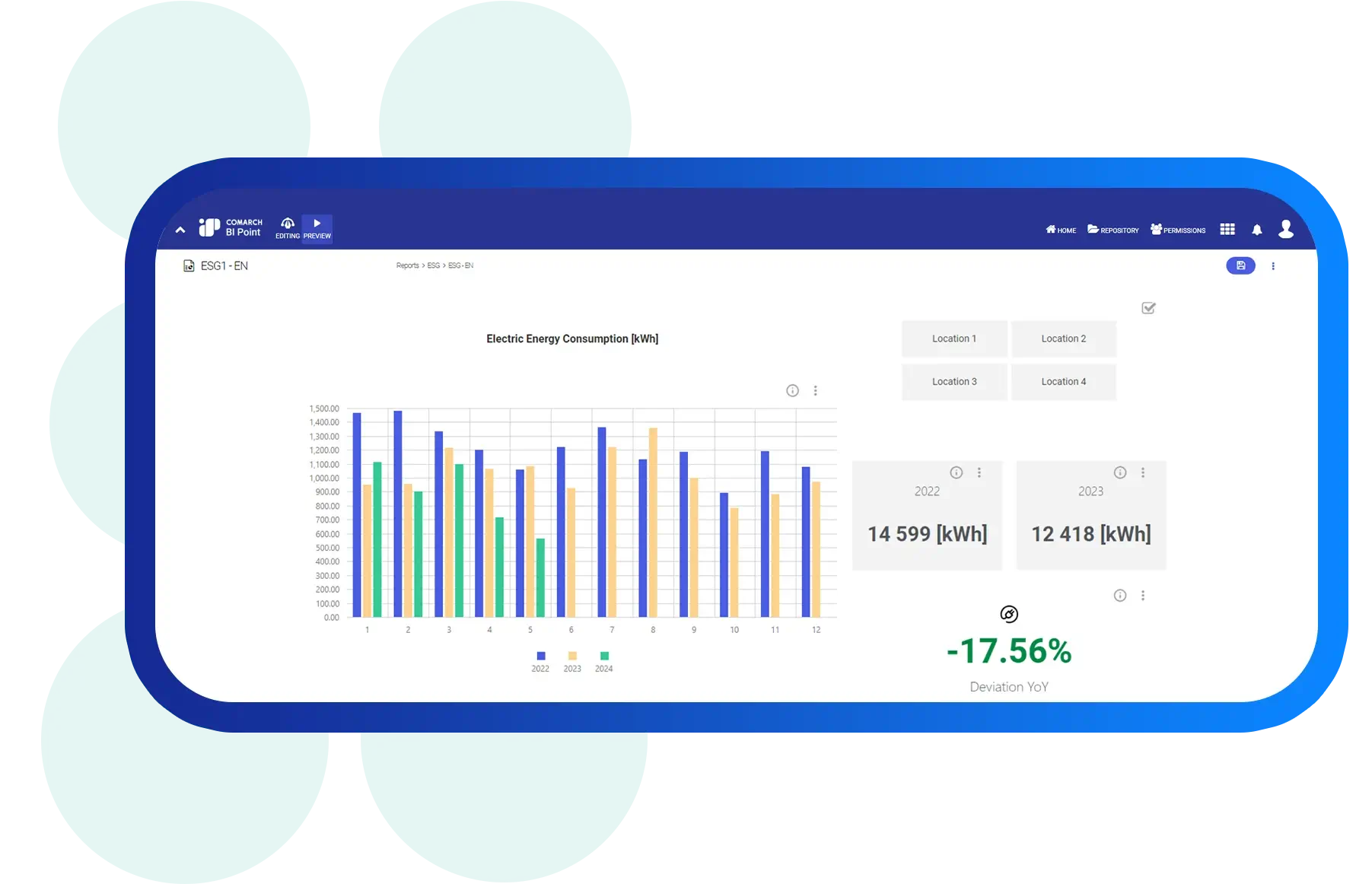Image resolution: width=1372 pixels, height=884 pixels.
Task: Open the user profile icon
Action: [x=1285, y=229]
